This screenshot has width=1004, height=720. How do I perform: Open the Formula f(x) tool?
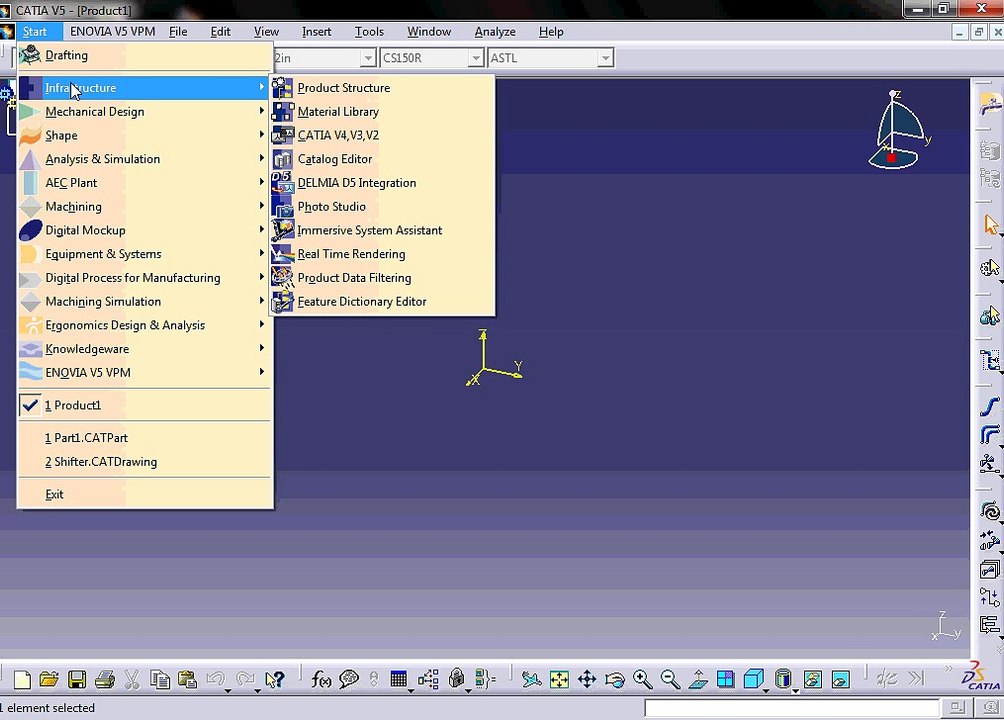click(321, 679)
